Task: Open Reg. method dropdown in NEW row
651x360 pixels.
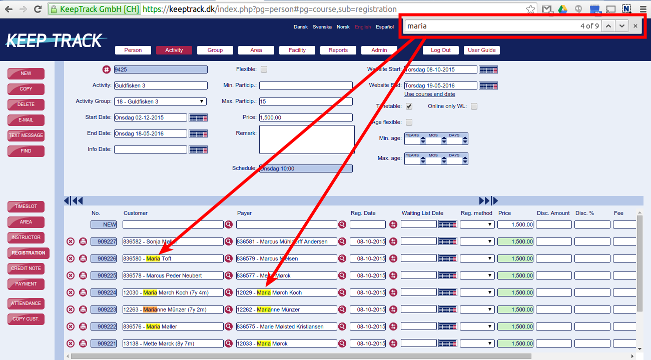Action: (477, 225)
